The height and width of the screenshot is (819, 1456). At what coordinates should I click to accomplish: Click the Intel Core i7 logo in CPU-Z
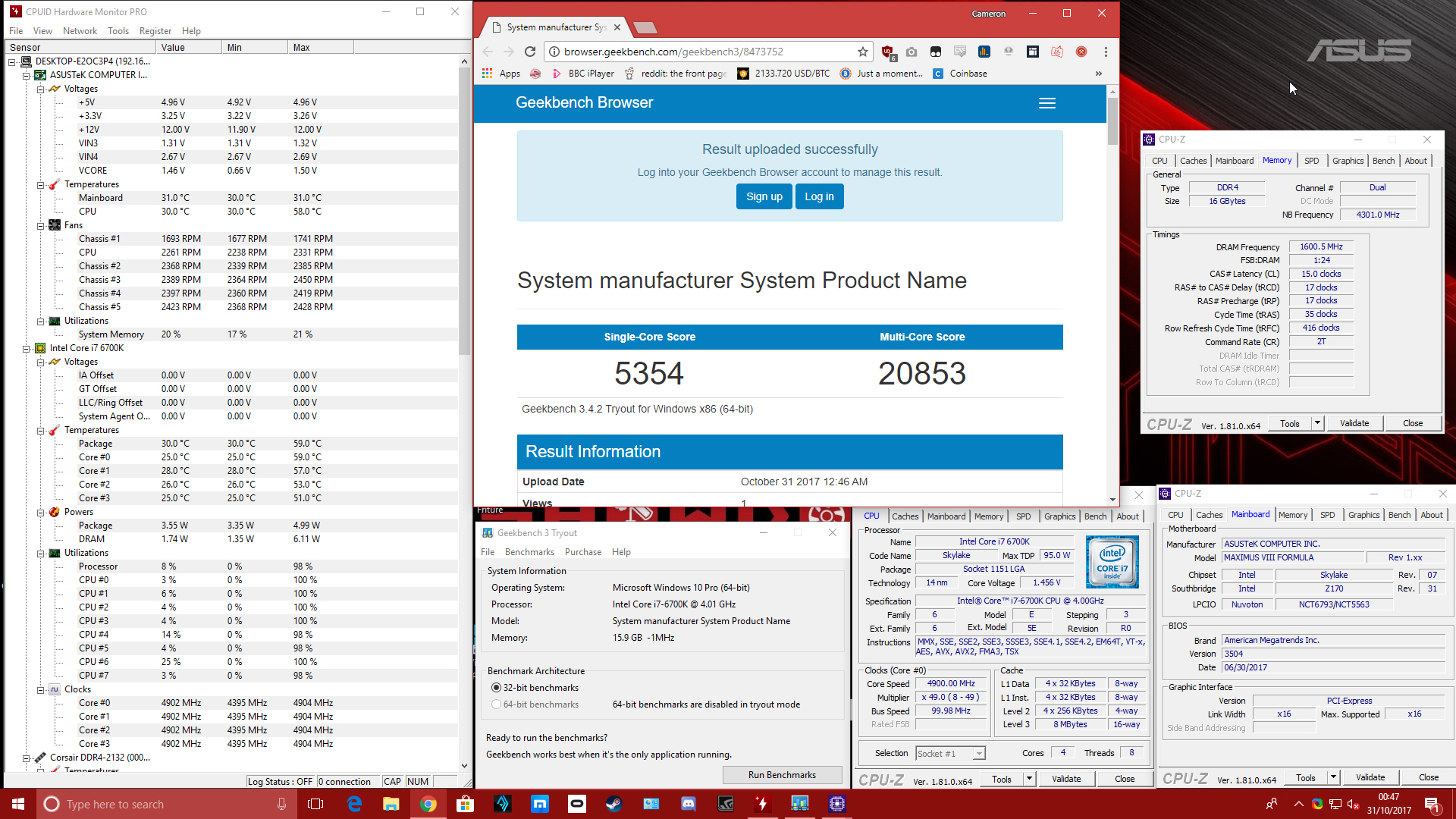pos(1112,562)
